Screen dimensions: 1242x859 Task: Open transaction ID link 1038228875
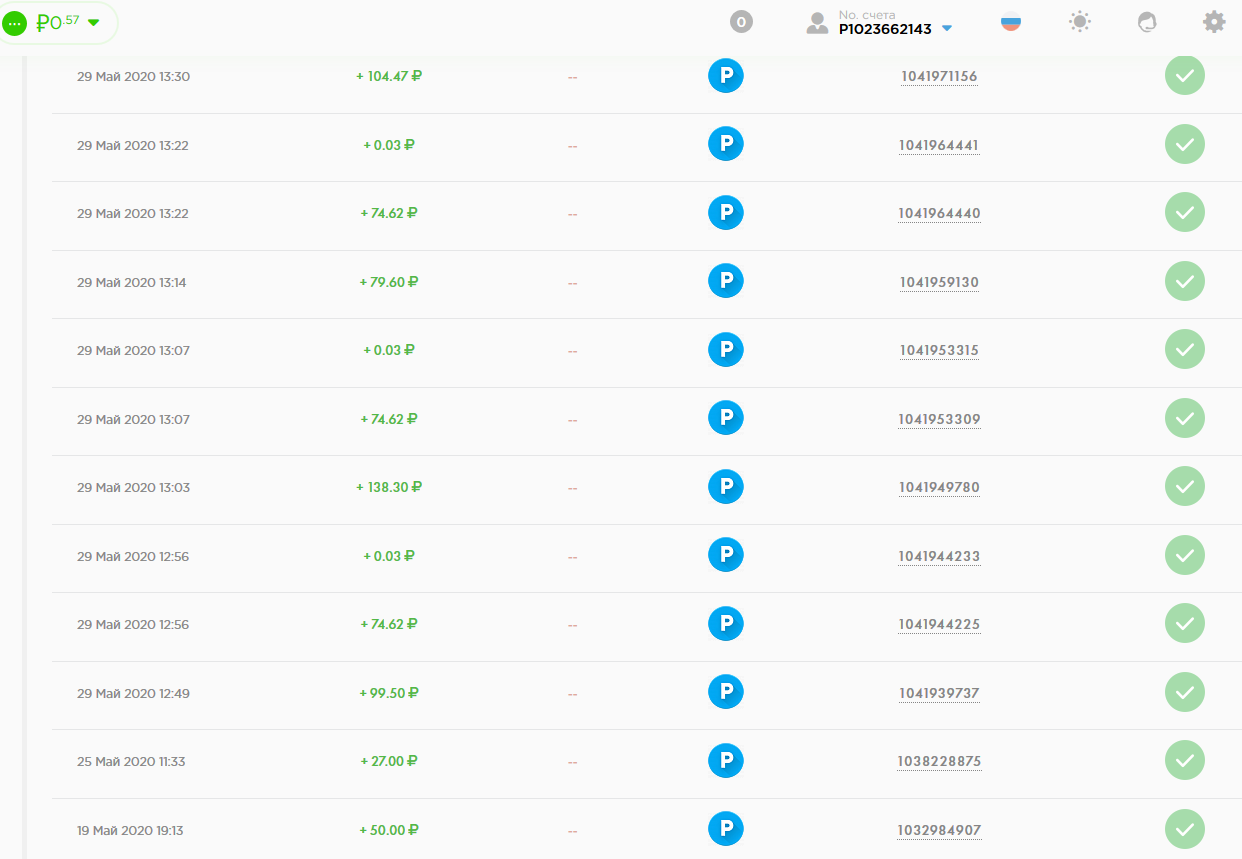tap(939, 761)
